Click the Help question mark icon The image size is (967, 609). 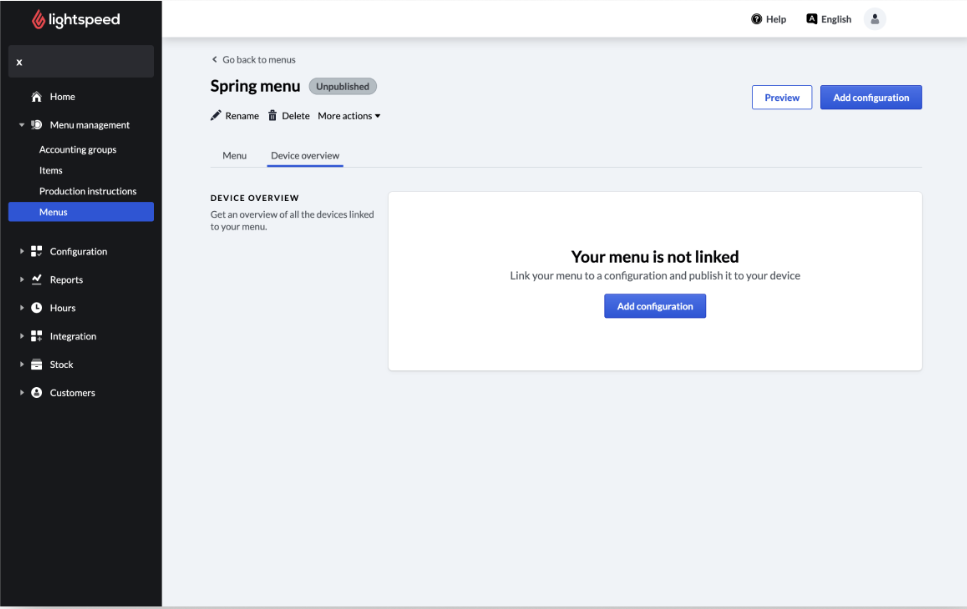coord(757,19)
